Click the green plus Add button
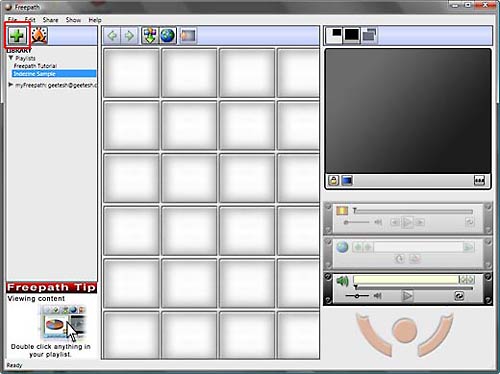 tap(17, 35)
